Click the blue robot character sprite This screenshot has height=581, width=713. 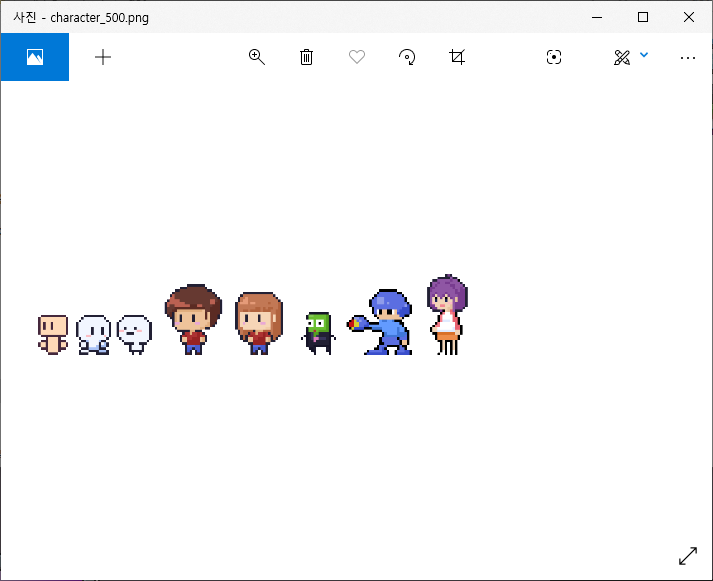click(380, 322)
